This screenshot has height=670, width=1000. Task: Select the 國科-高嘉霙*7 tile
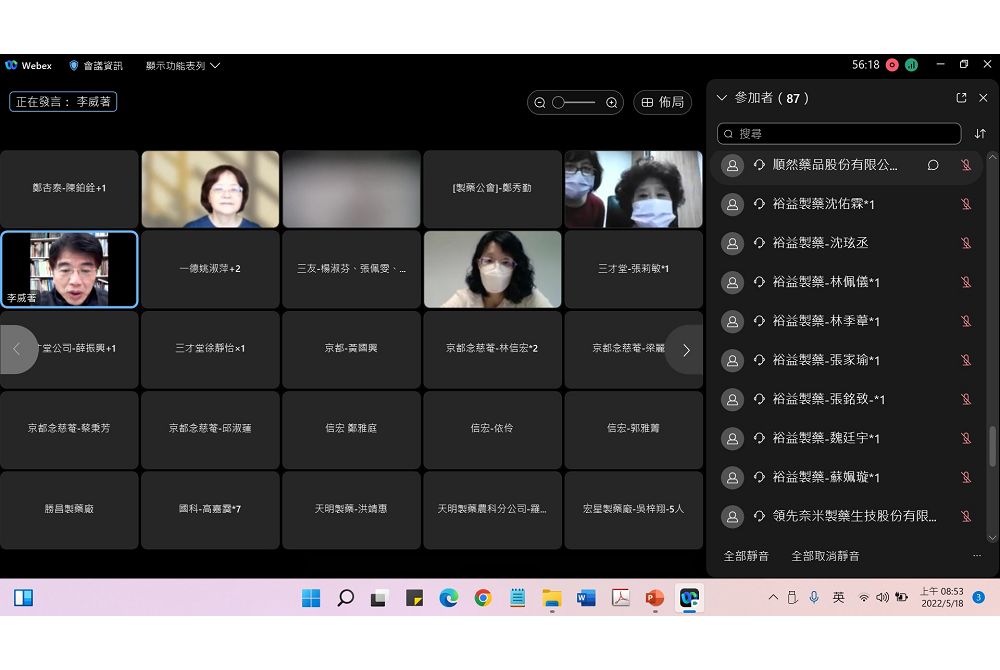210,510
